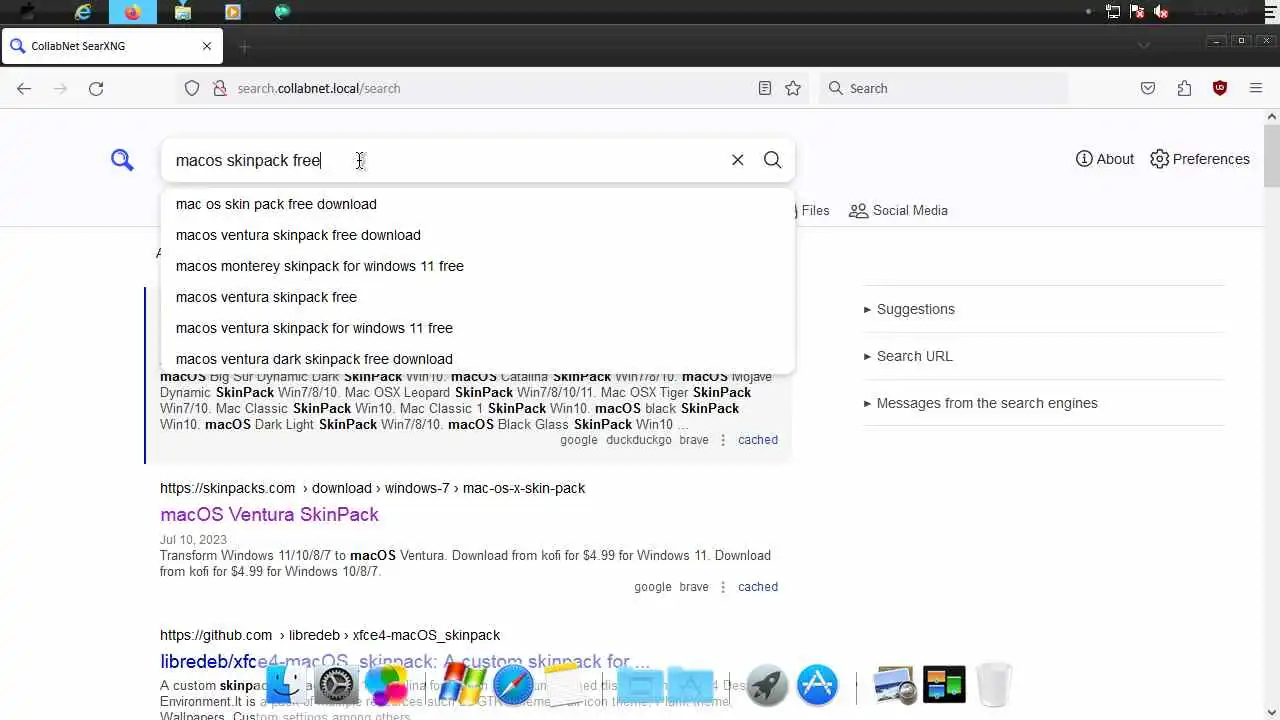Open Finder from the dock
Image resolution: width=1280 pixels, height=720 pixels.
click(x=285, y=685)
